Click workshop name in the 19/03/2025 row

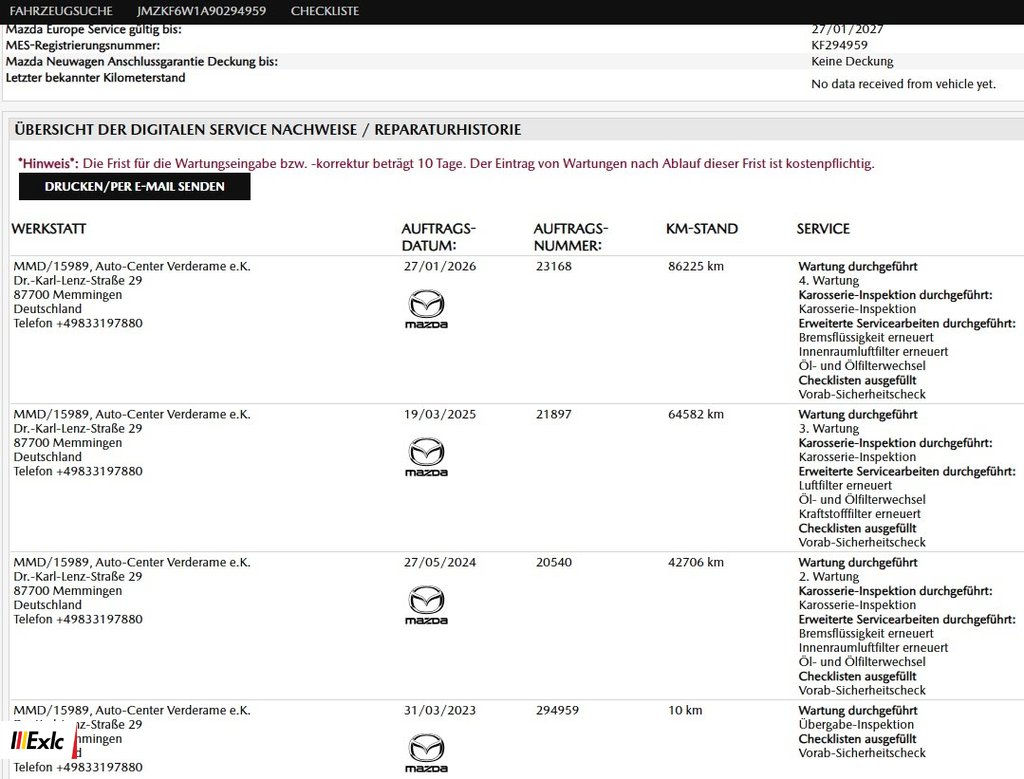pos(132,415)
